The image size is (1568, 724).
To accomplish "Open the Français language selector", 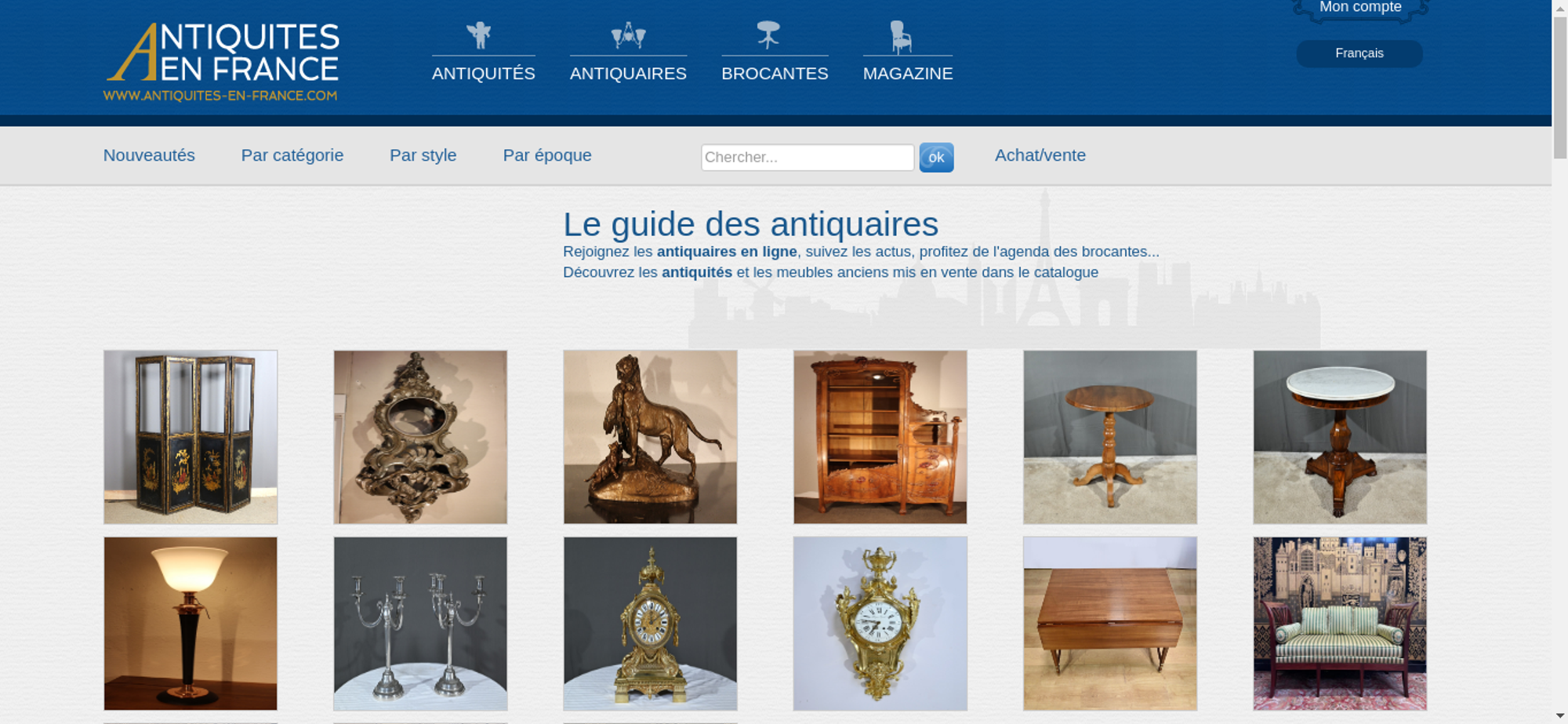I will pyautogui.click(x=1359, y=53).
